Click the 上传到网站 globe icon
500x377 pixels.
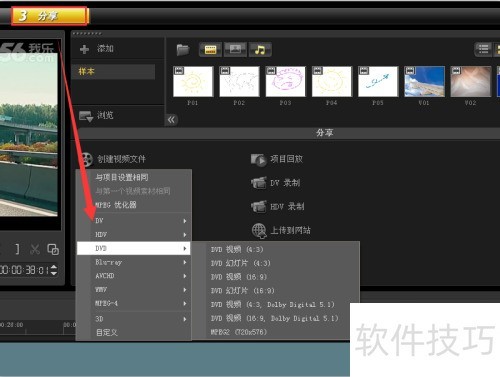(259, 230)
